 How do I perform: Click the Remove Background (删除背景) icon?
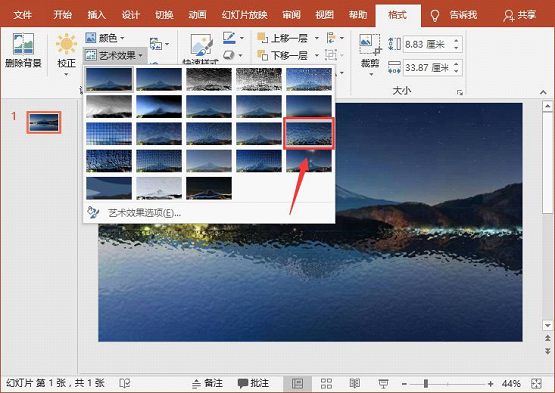[x=23, y=44]
